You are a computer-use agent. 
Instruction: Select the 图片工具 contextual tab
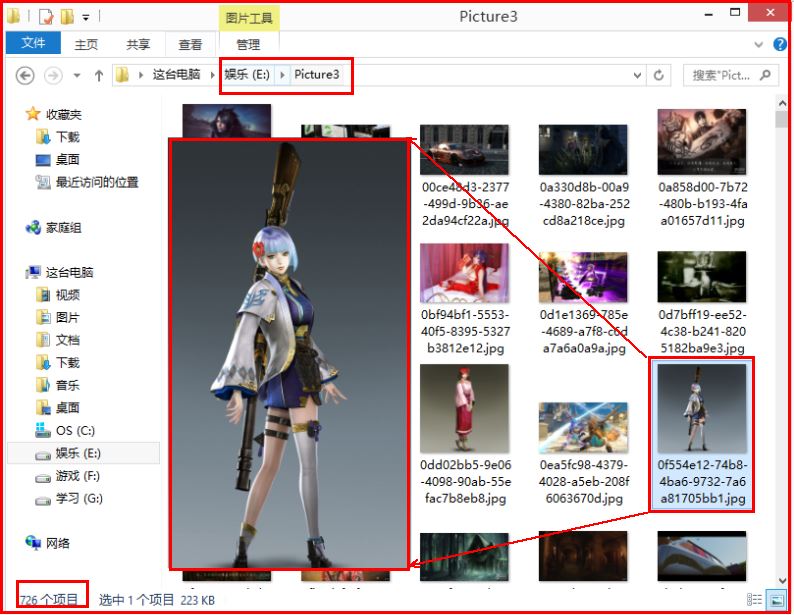click(249, 18)
